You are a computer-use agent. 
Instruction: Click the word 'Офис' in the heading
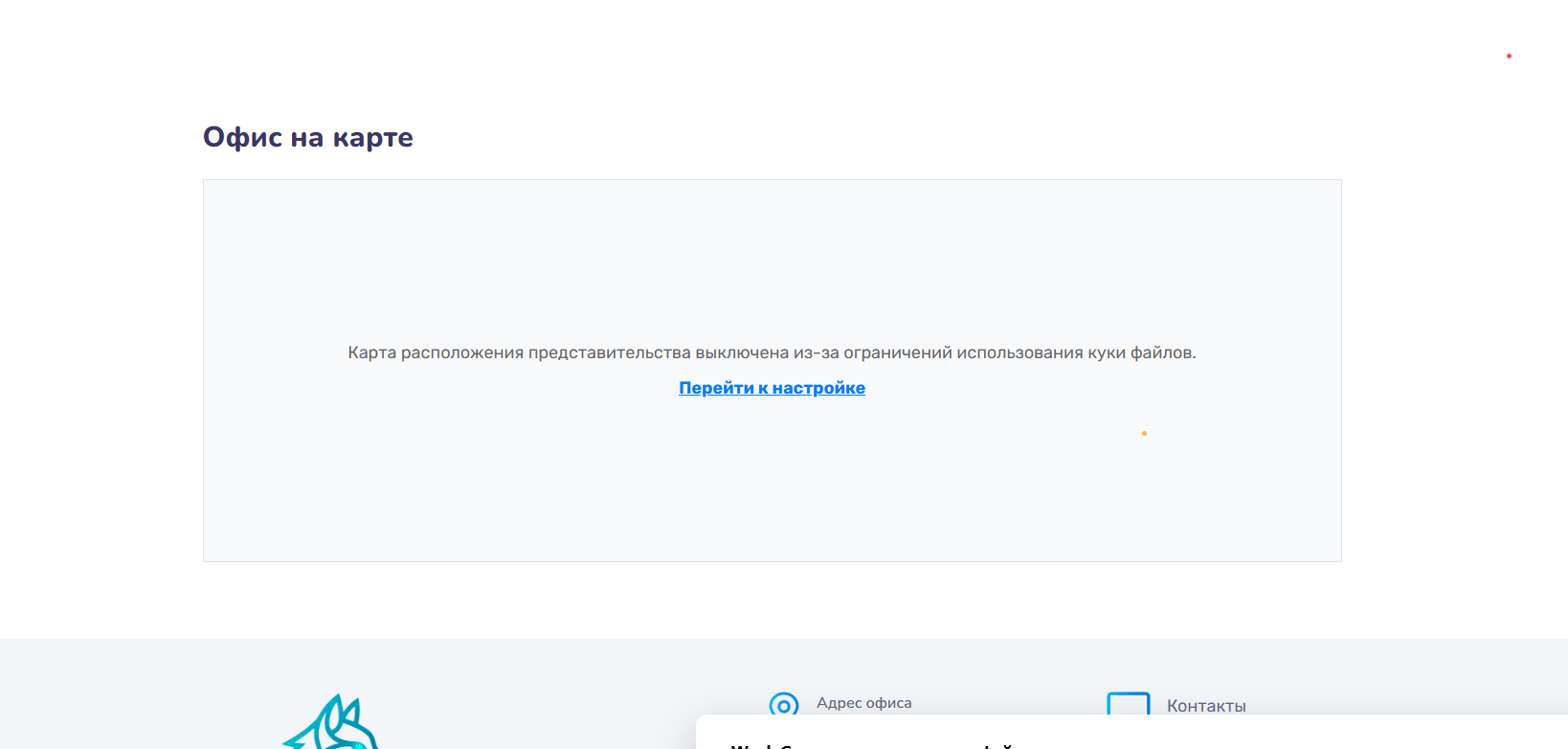242,138
